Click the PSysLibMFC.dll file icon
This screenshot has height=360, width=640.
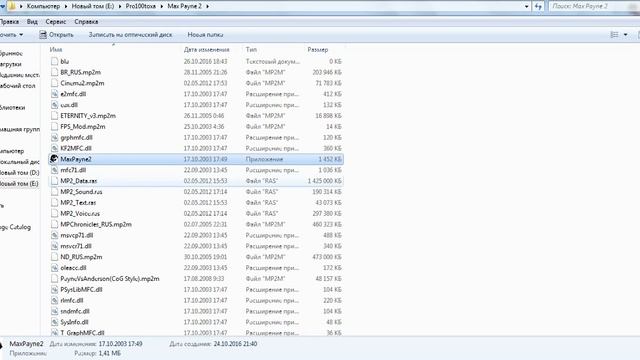coord(54,289)
